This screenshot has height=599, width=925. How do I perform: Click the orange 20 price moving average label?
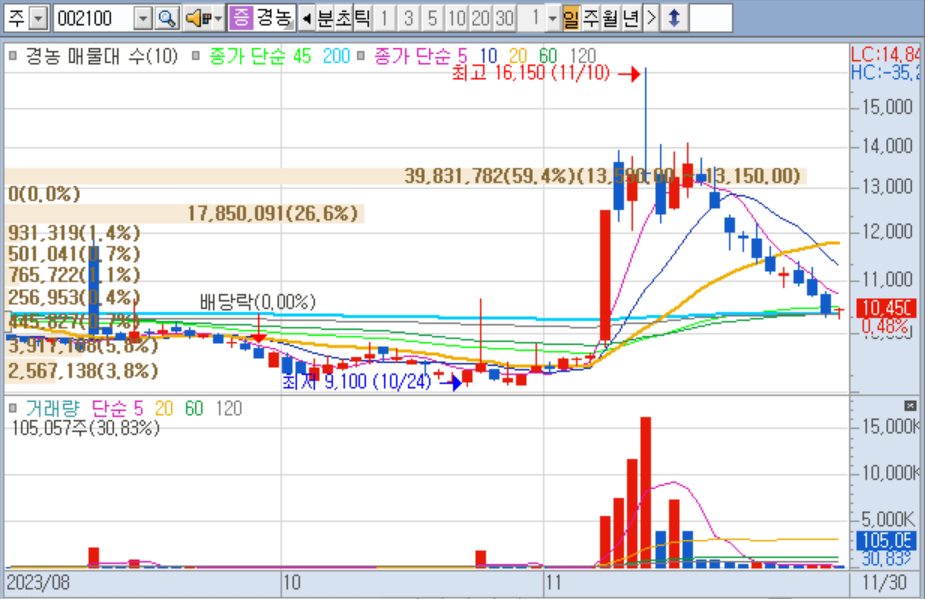coord(518,56)
